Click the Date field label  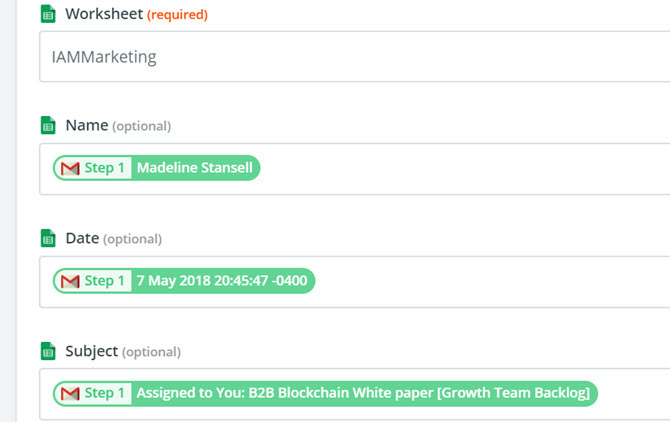coord(82,238)
